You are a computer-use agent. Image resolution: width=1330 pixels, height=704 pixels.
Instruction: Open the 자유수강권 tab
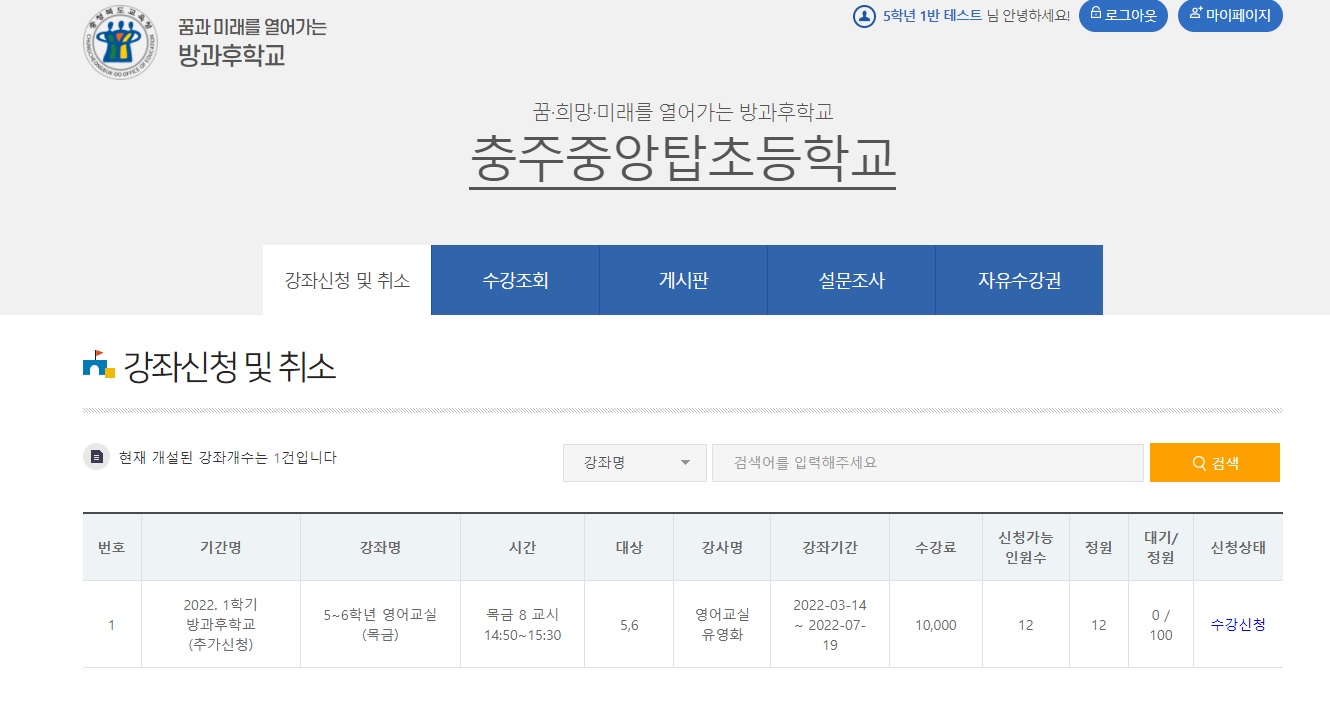1019,280
